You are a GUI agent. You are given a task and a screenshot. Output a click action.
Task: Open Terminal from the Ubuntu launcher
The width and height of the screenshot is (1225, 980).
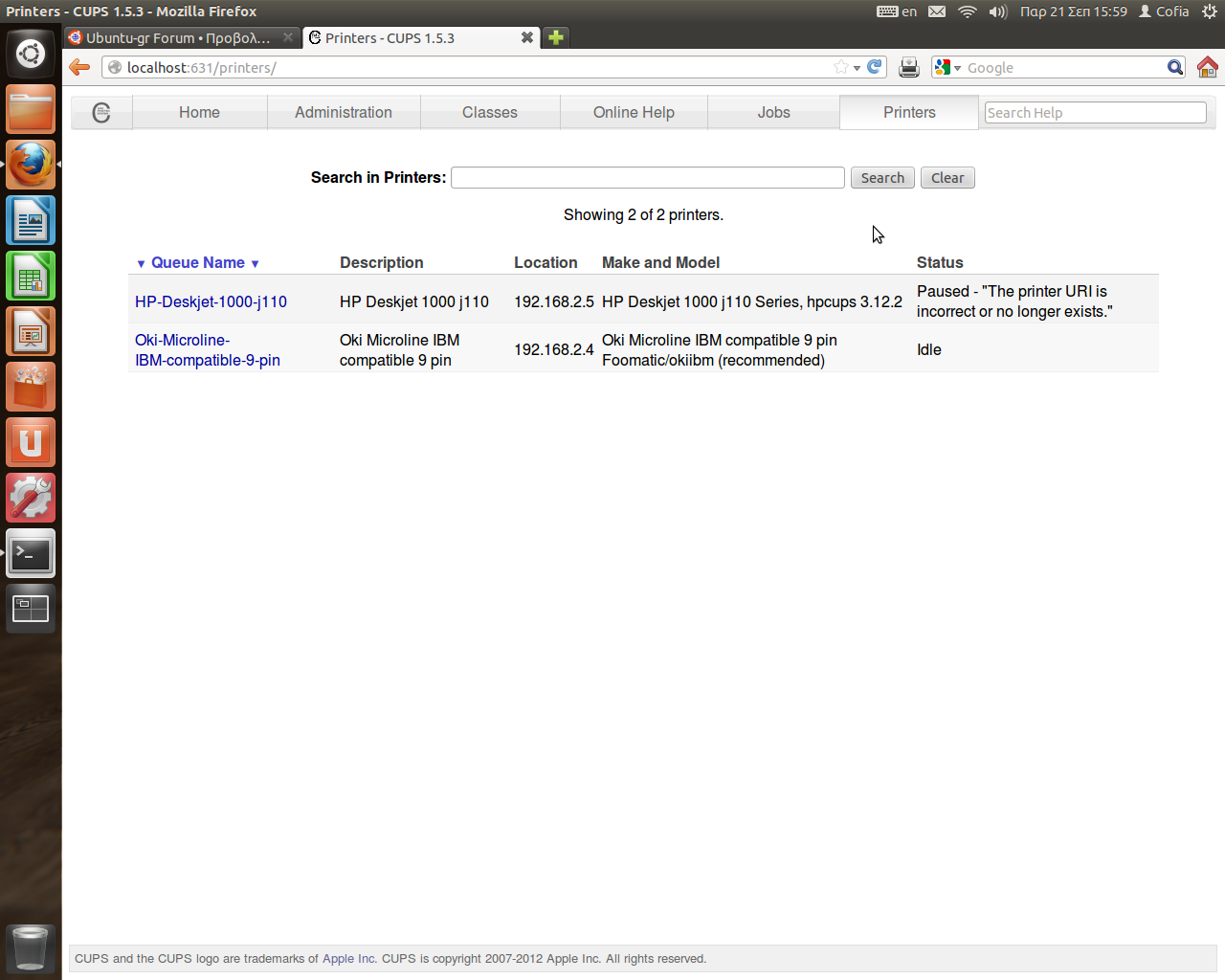(x=31, y=554)
